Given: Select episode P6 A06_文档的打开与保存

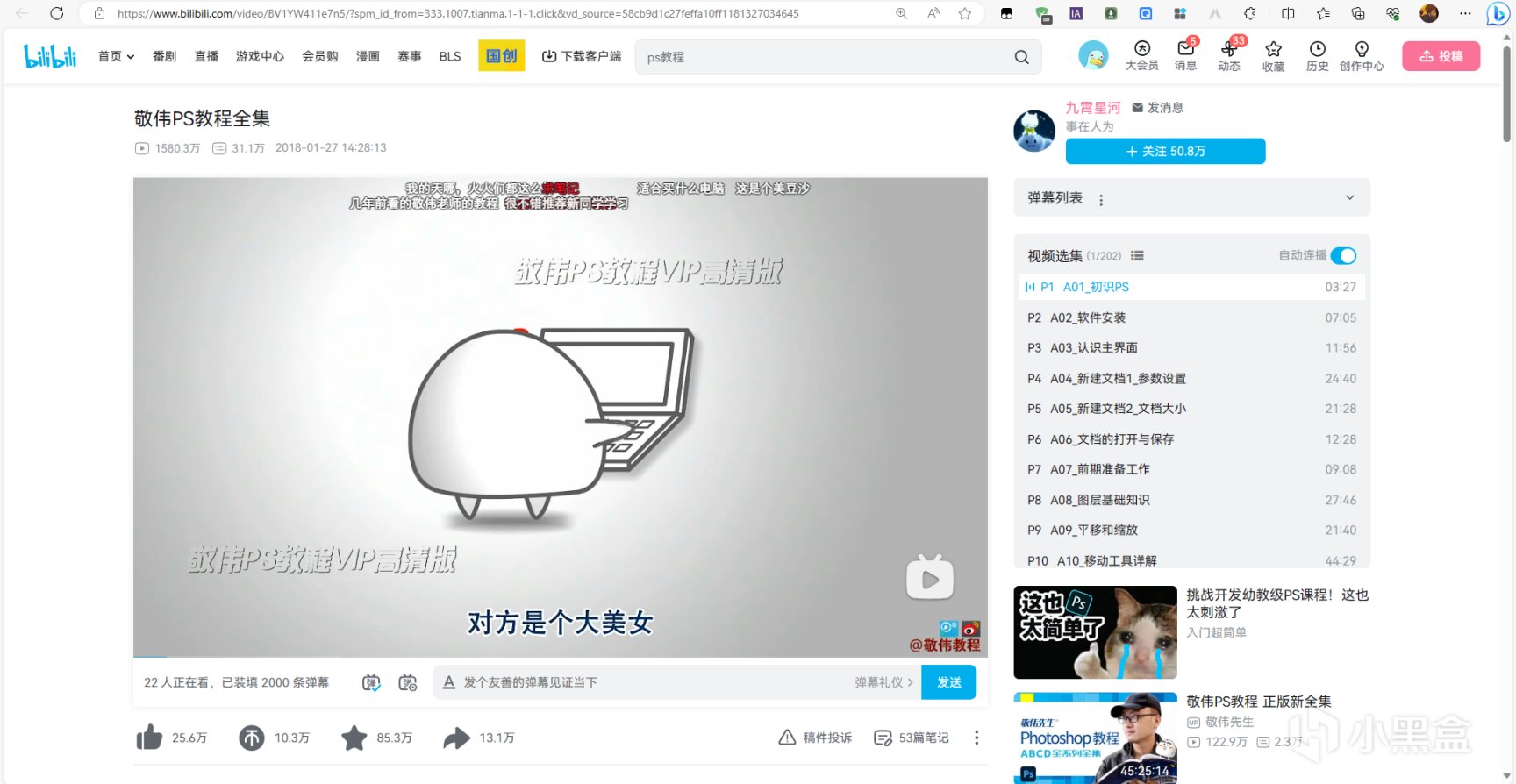Looking at the screenshot, I should (1191, 439).
